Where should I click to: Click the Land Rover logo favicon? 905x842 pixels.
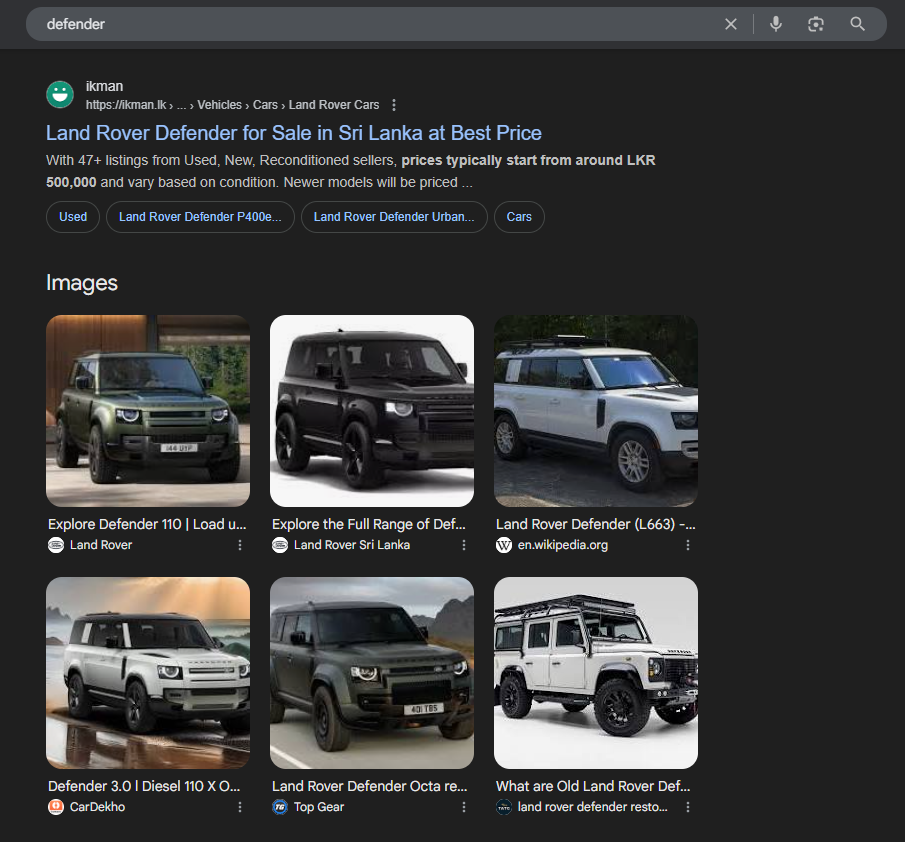(56, 545)
